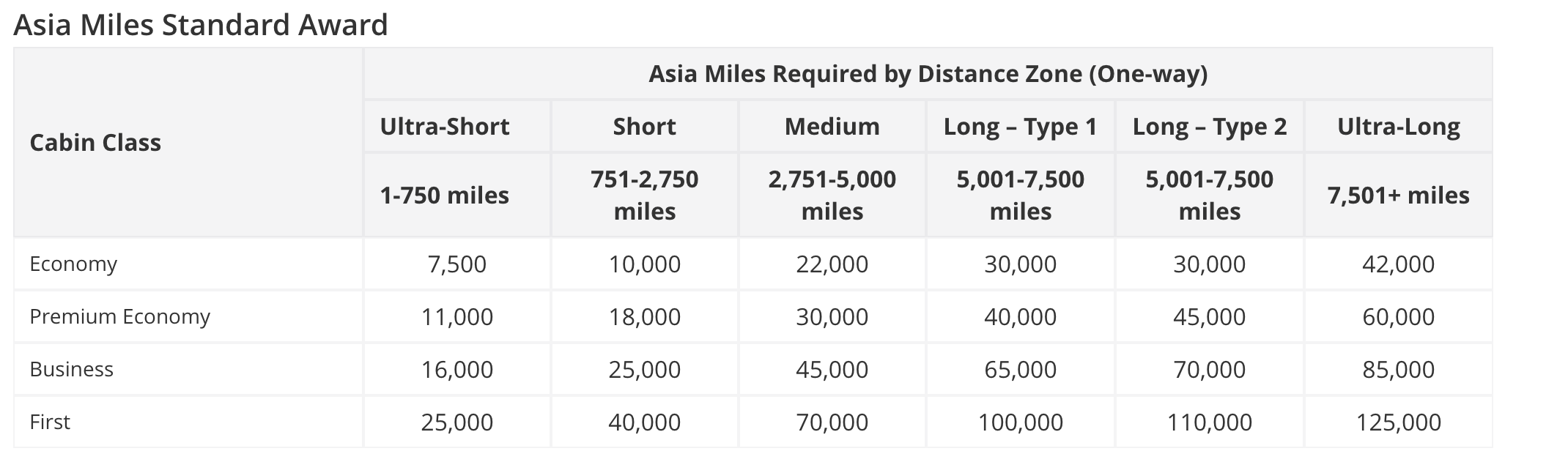Select the Medium distance zone header

pos(832,127)
